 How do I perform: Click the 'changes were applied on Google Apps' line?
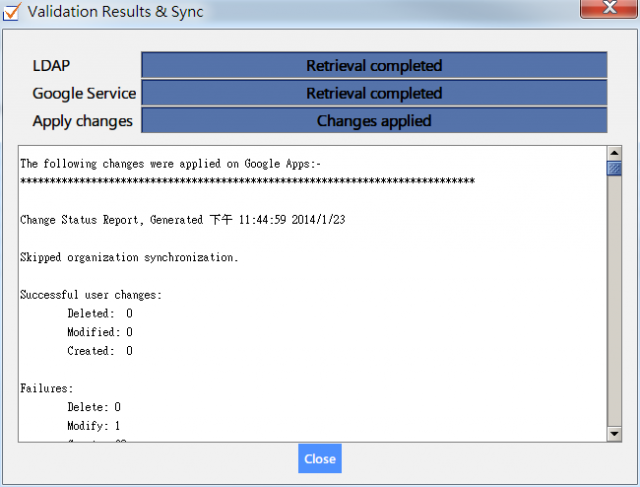pyautogui.click(x=171, y=164)
